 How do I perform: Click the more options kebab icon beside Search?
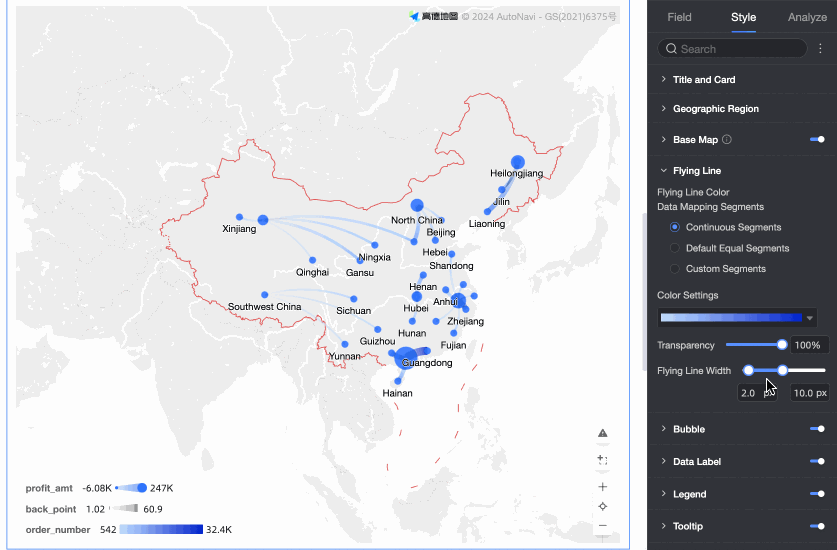coord(820,49)
